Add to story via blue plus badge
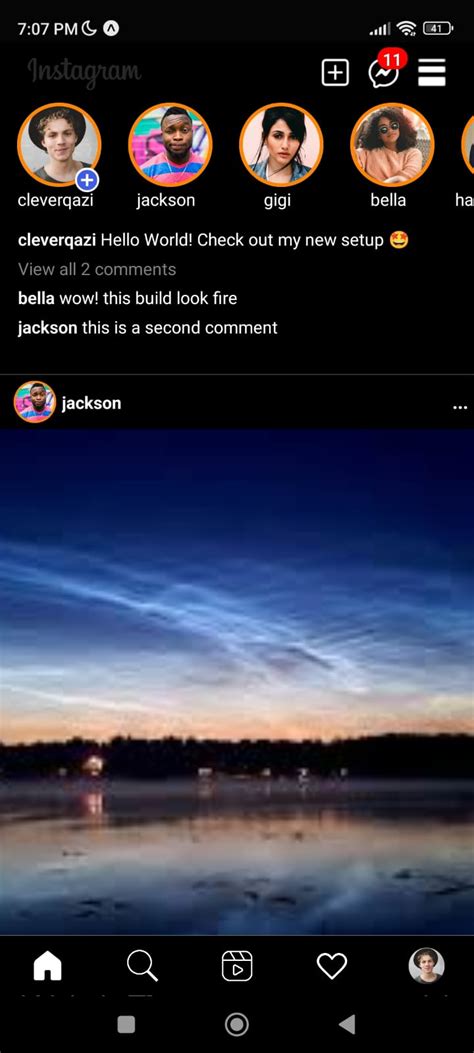The image size is (474, 1053). [87, 180]
